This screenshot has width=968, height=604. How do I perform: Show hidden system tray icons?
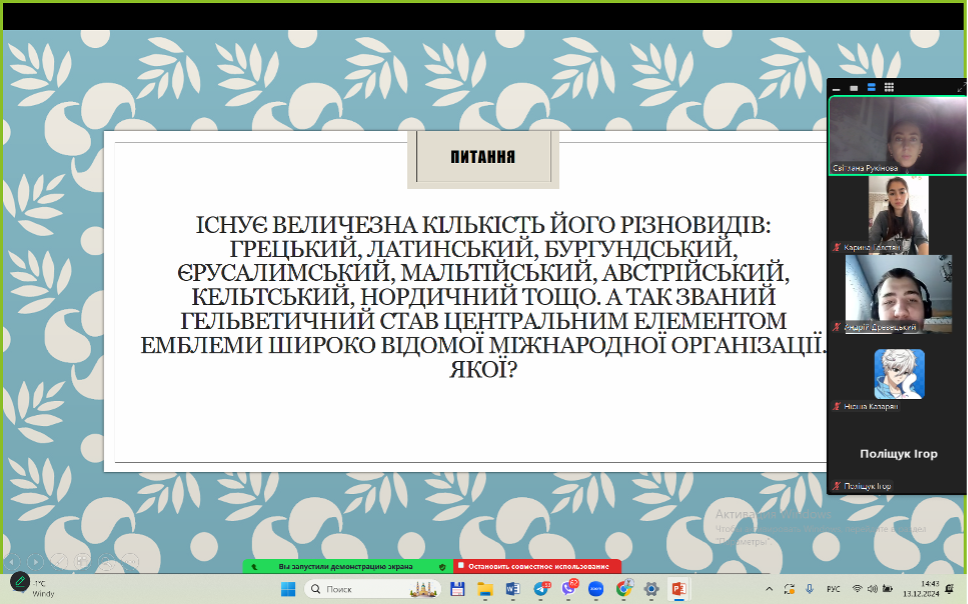point(768,589)
